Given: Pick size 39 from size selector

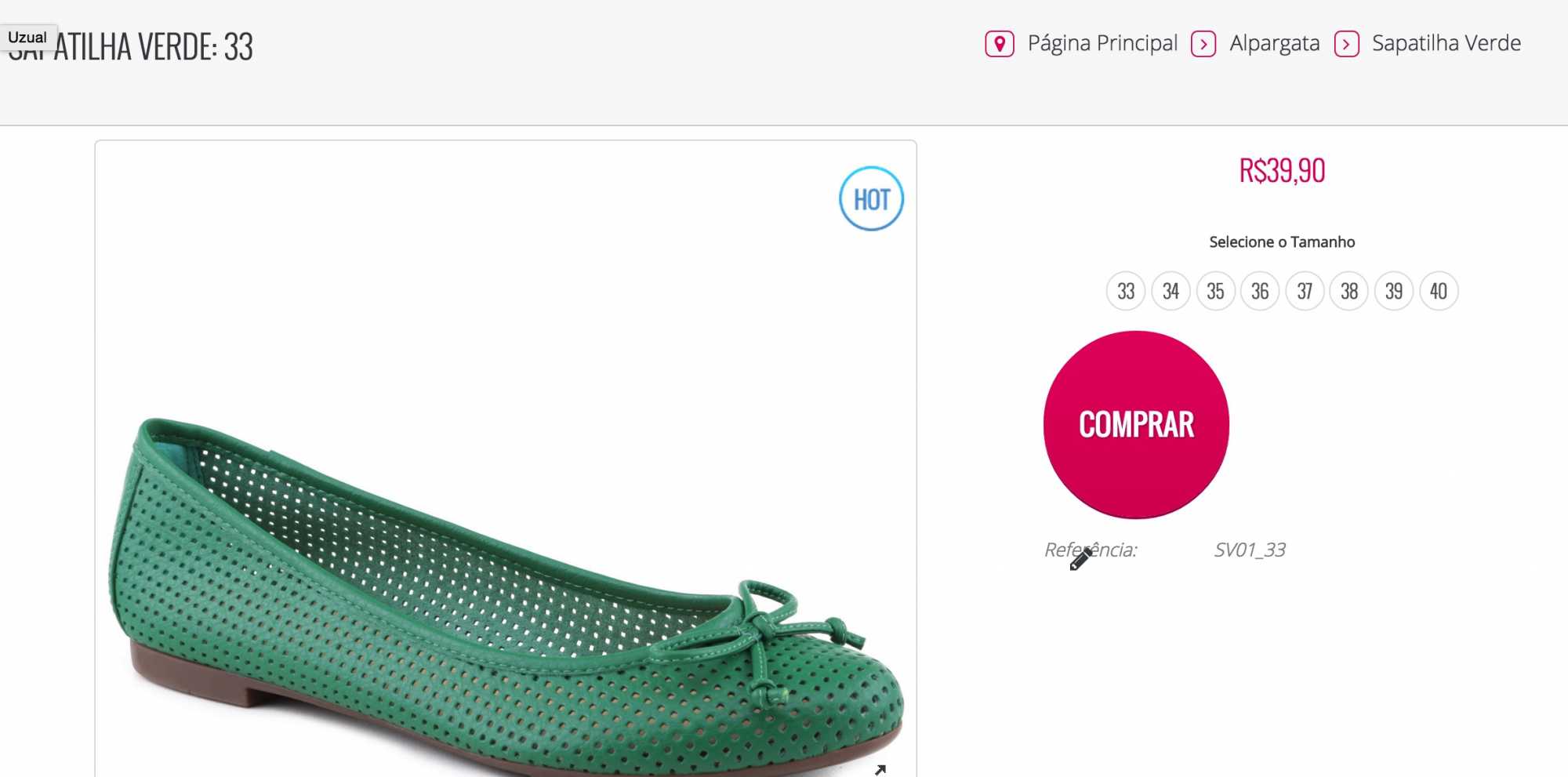Looking at the screenshot, I should (x=1394, y=292).
